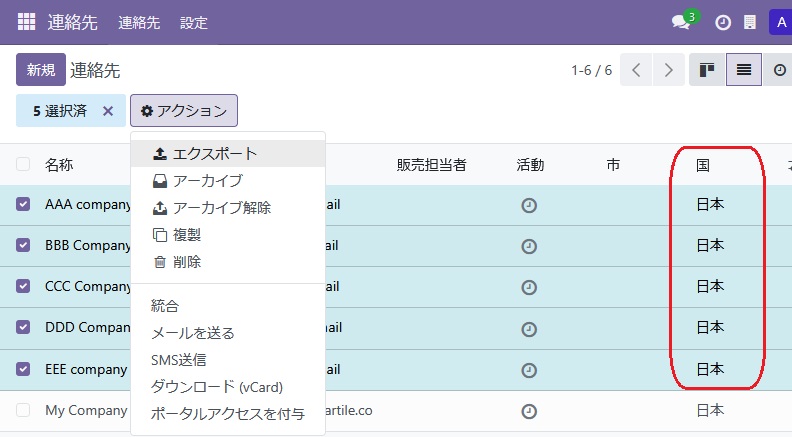
Task: Go to next page of records
Action: pyautogui.click(x=669, y=70)
